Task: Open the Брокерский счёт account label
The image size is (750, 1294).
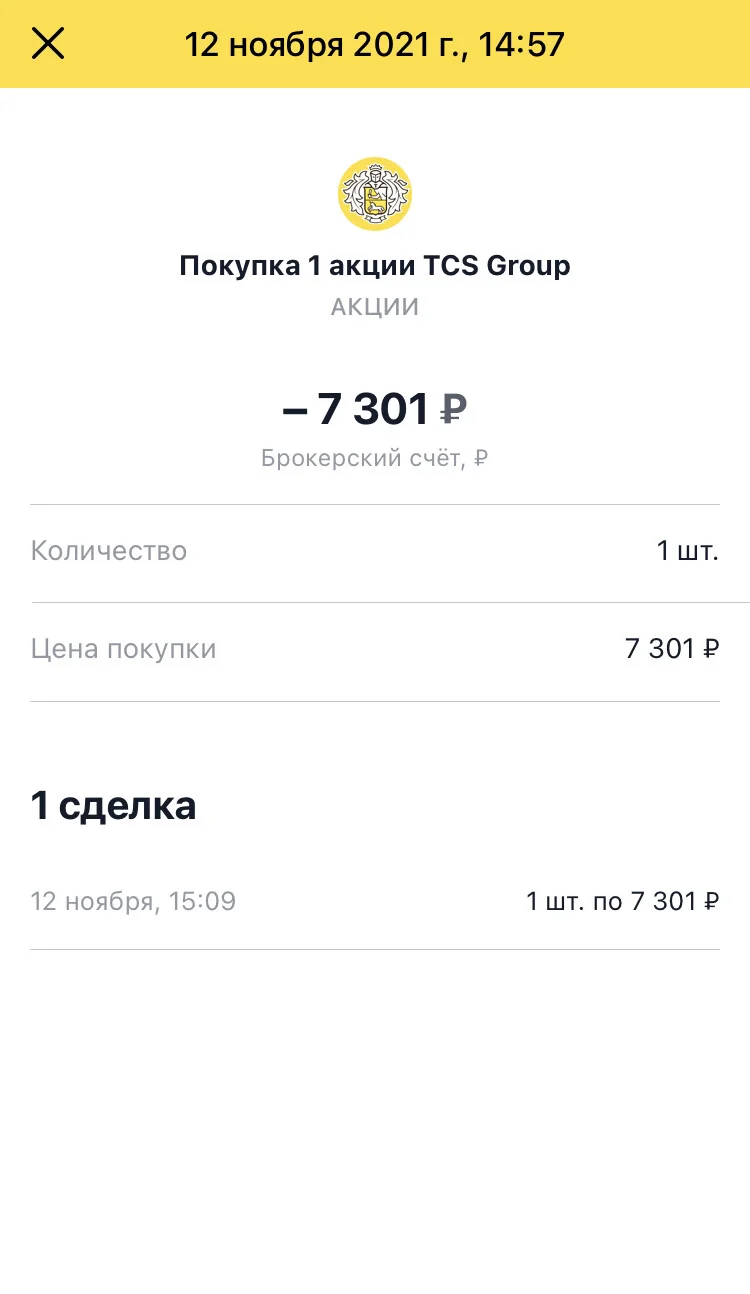Action: point(375,459)
